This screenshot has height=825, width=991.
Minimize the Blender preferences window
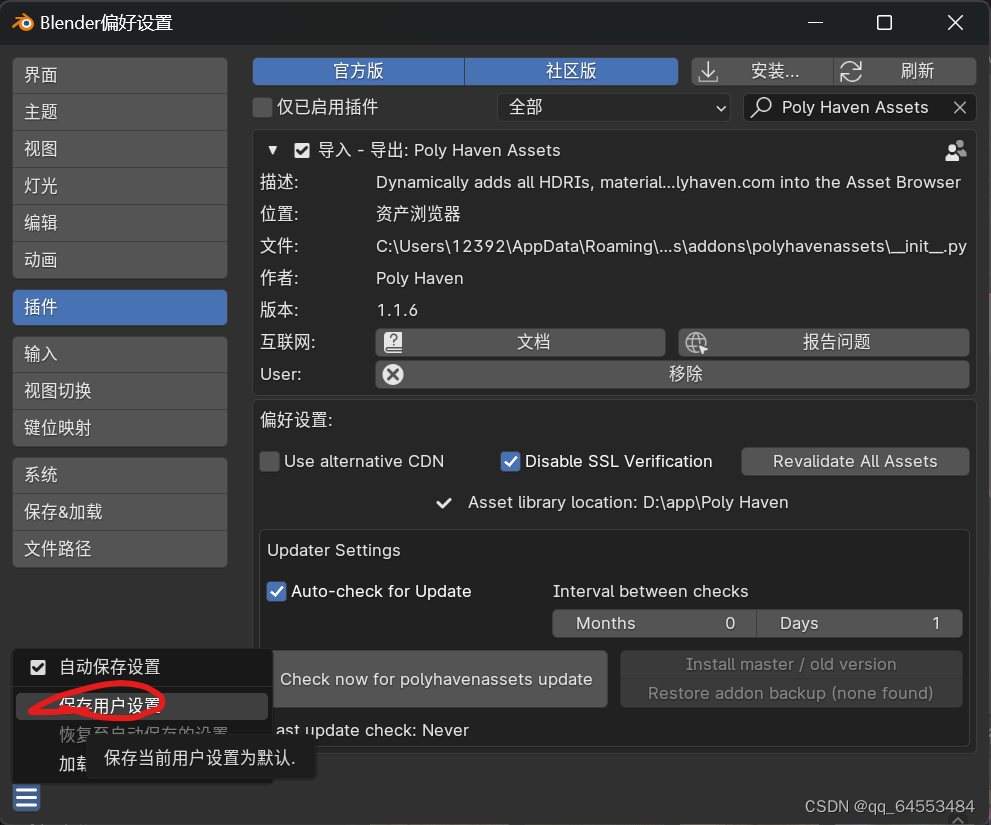coord(815,23)
